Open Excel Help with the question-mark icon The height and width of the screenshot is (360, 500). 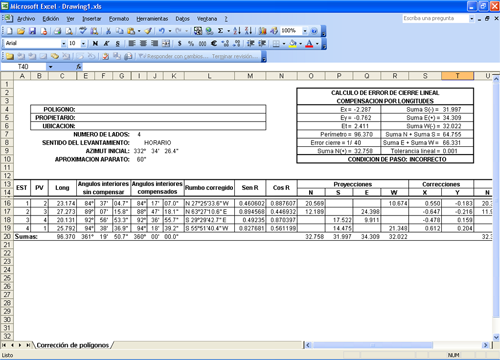pos(314,31)
